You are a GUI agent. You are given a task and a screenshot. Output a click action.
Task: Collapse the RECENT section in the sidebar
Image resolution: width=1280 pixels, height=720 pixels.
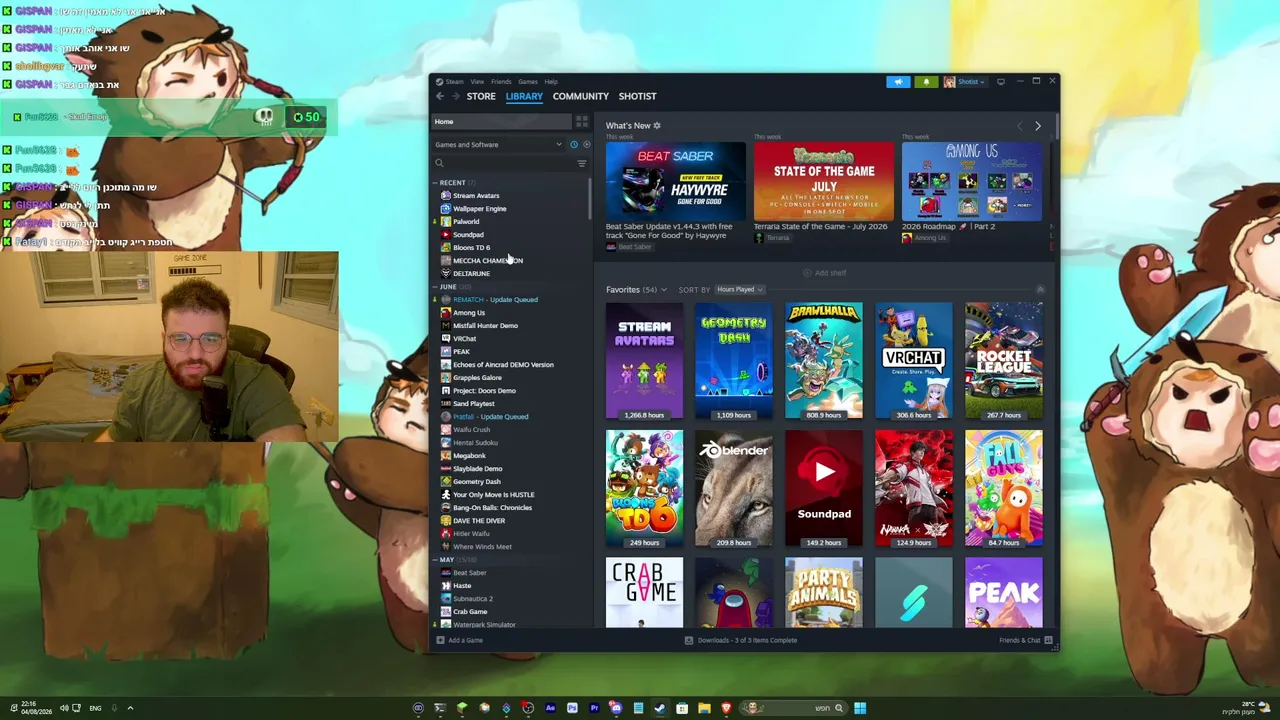436,183
